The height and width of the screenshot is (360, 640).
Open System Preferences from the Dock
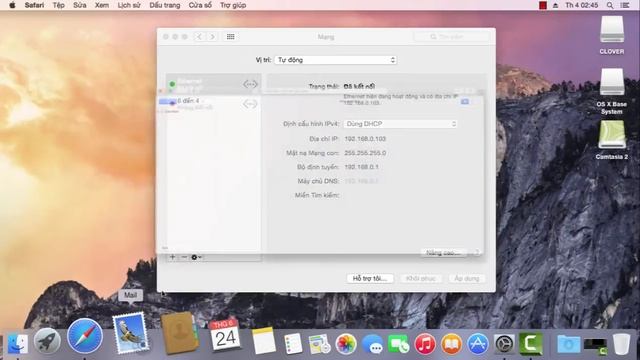(504, 344)
